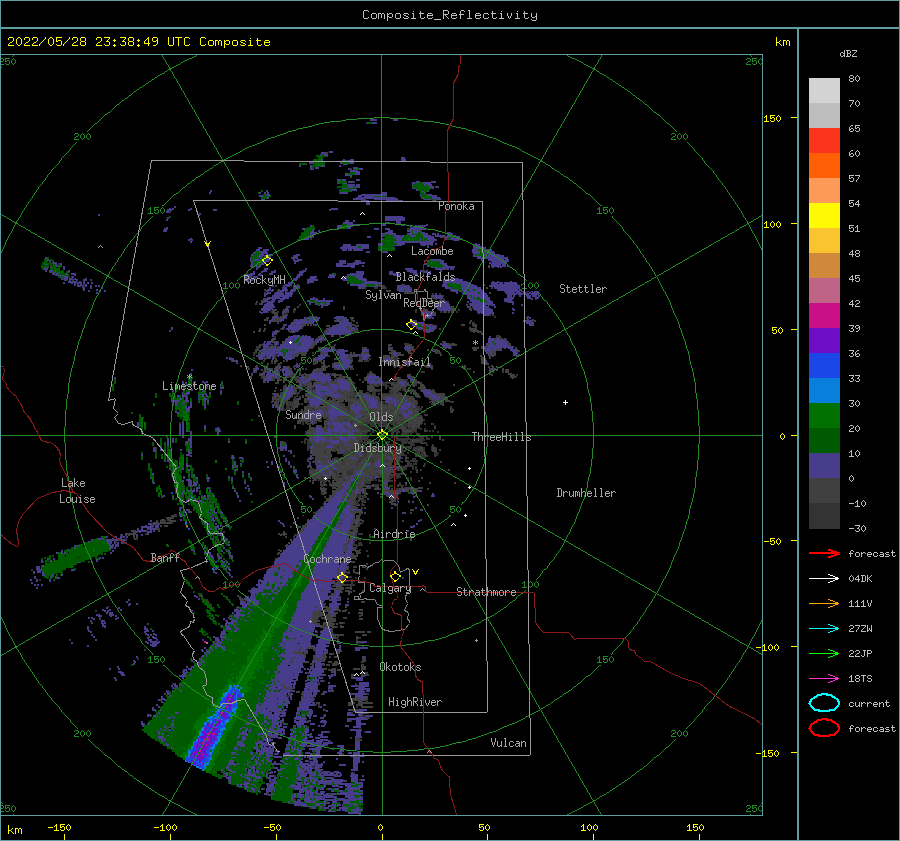
Task: Click the green 22JP arrow legend icon
Action: pyautogui.click(x=824, y=653)
